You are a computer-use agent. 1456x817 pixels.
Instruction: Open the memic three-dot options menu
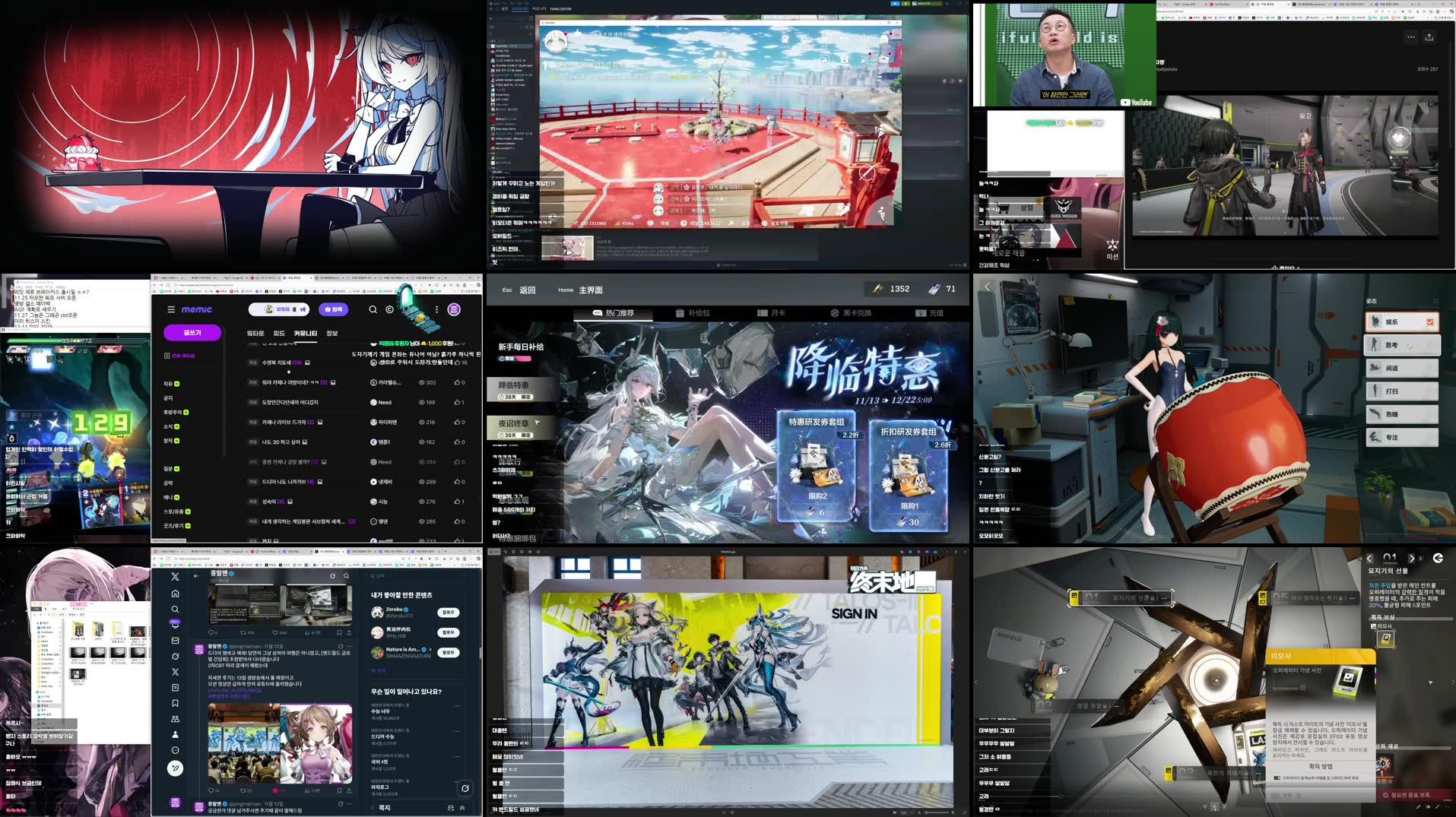(x=437, y=309)
